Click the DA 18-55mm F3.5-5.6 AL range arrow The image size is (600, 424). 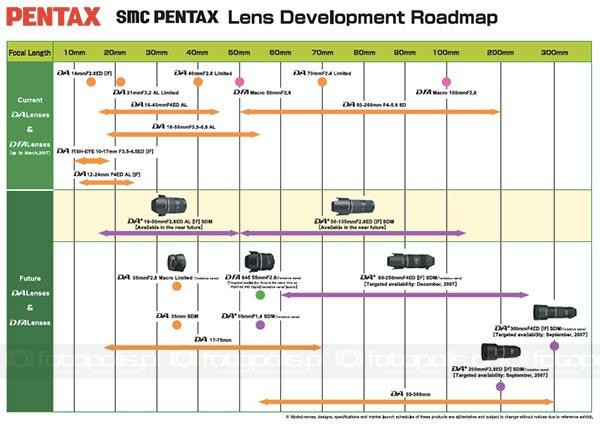(183, 134)
